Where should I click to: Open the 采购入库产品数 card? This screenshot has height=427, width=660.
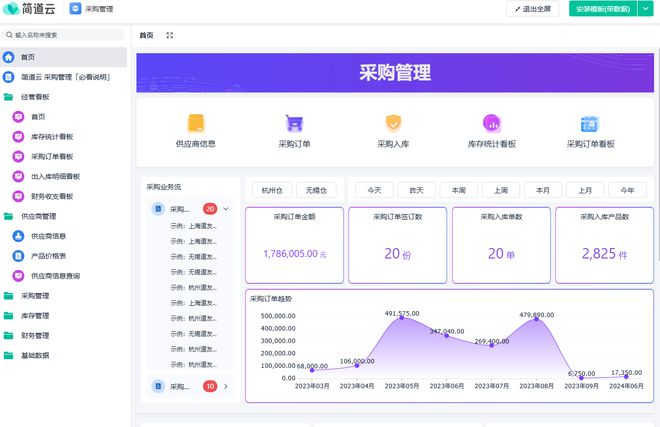604,245
